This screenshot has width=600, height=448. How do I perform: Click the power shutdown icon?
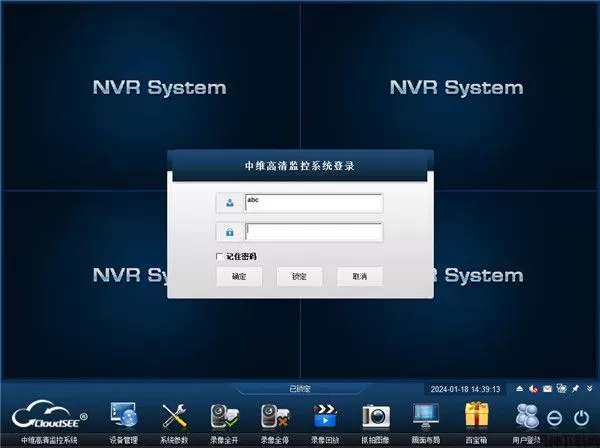[x=581, y=418]
